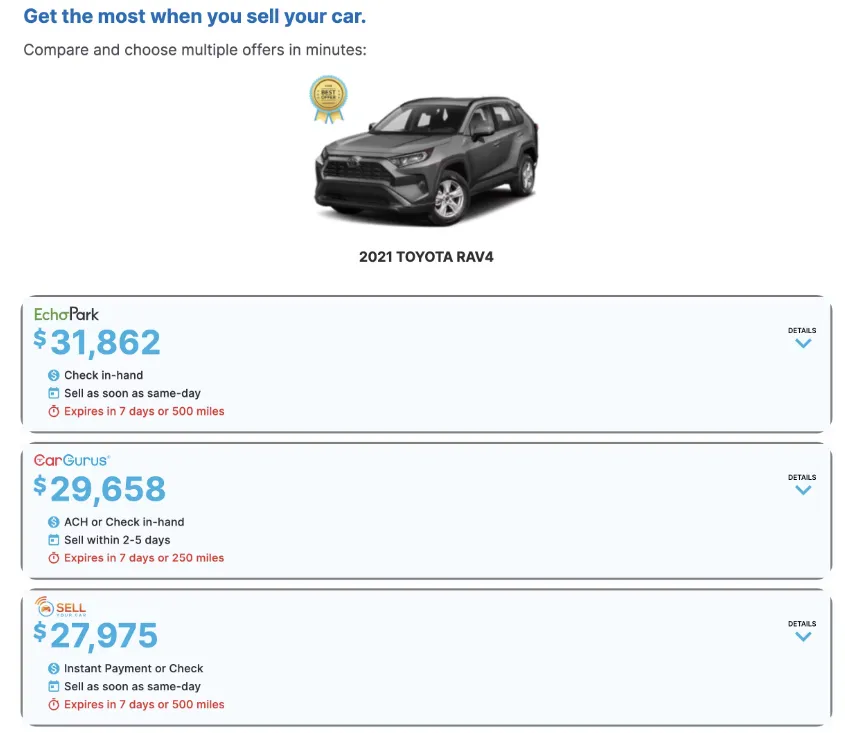Click the dollar icon beside "ACH or Check in-hand"
The width and height of the screenshot is (845, 733).
[x=53, y=522]
